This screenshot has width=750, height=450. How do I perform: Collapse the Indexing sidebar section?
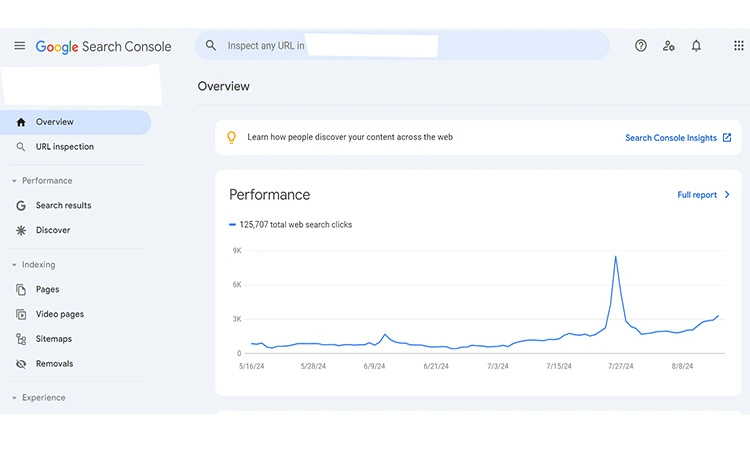33,264
